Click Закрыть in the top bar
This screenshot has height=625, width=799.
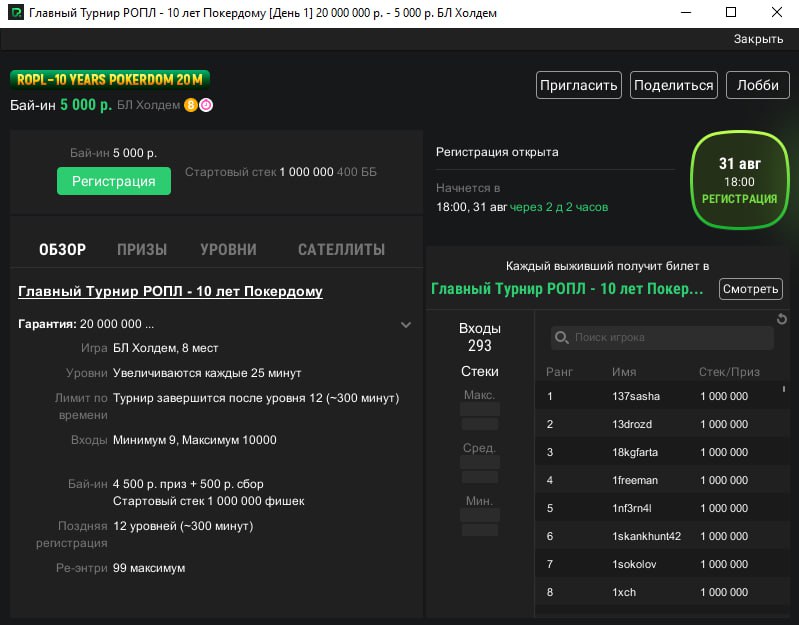758,39
